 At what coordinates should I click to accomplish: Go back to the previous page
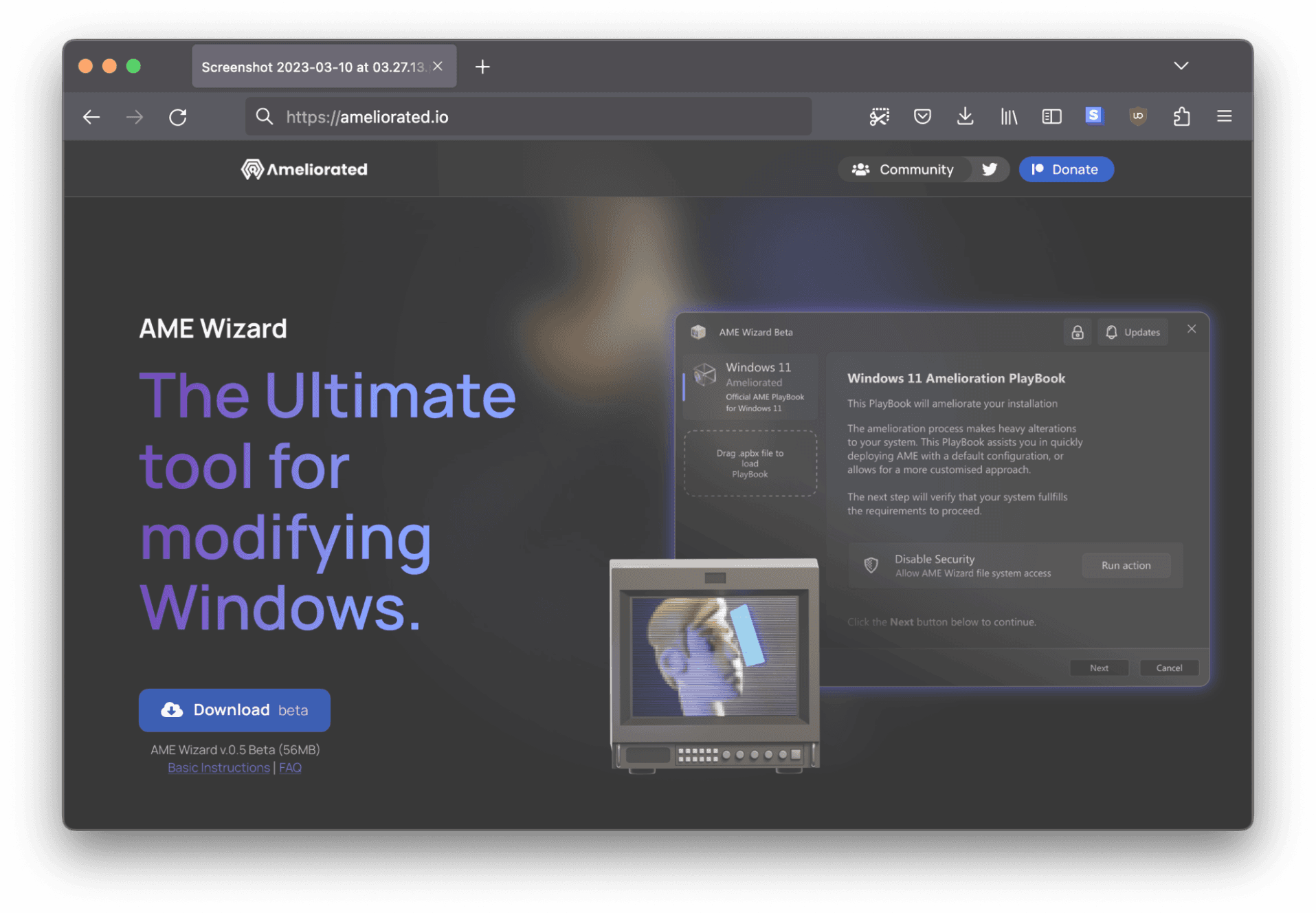91,117
